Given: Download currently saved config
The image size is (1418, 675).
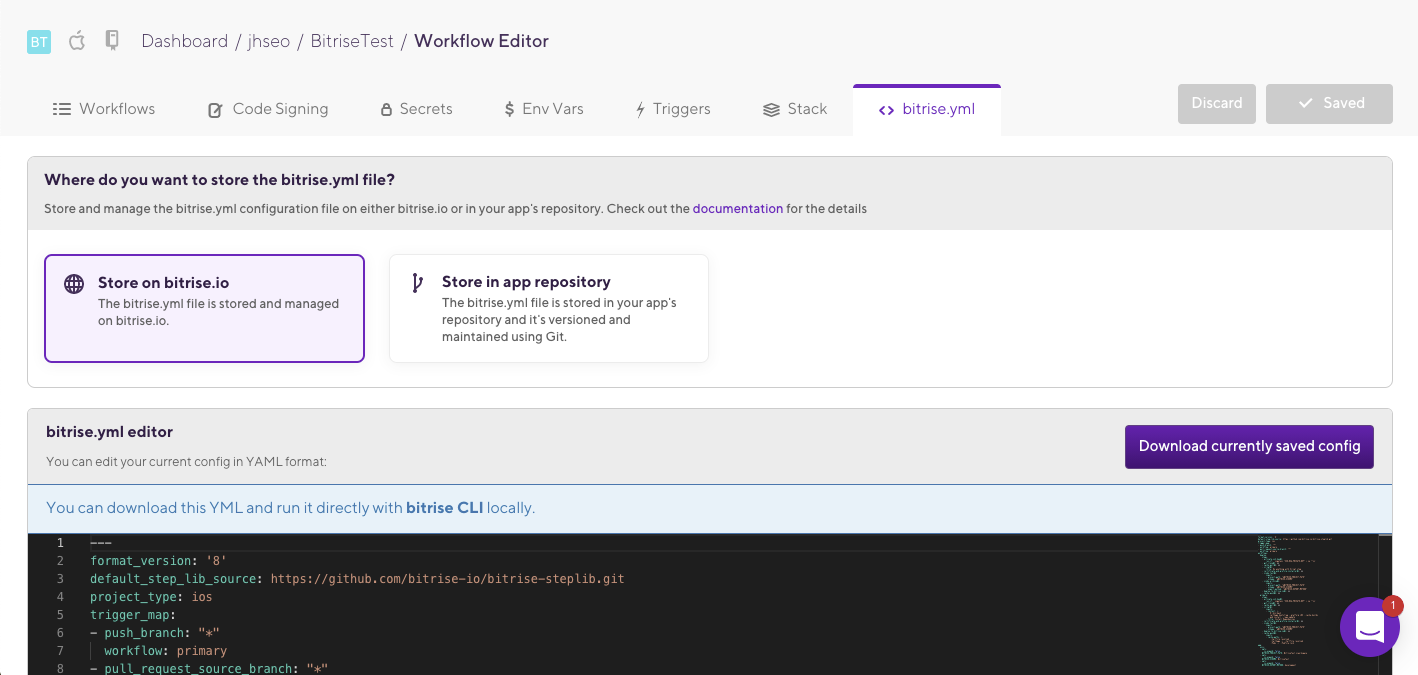Looking at the screenshot, I should [1249, 446].
